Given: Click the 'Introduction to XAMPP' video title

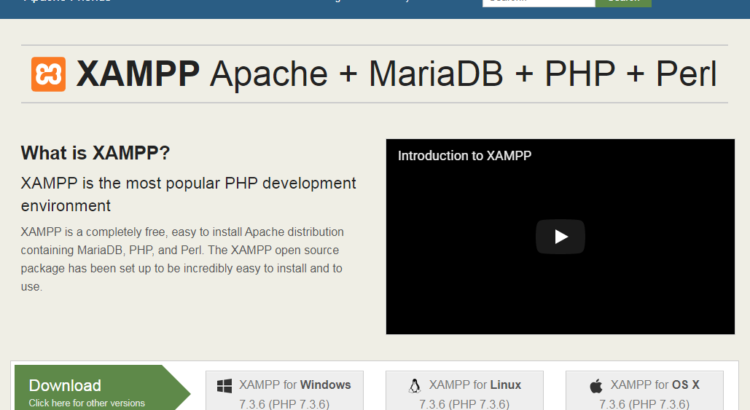Looking at the screenshot, I should [465, 156].
